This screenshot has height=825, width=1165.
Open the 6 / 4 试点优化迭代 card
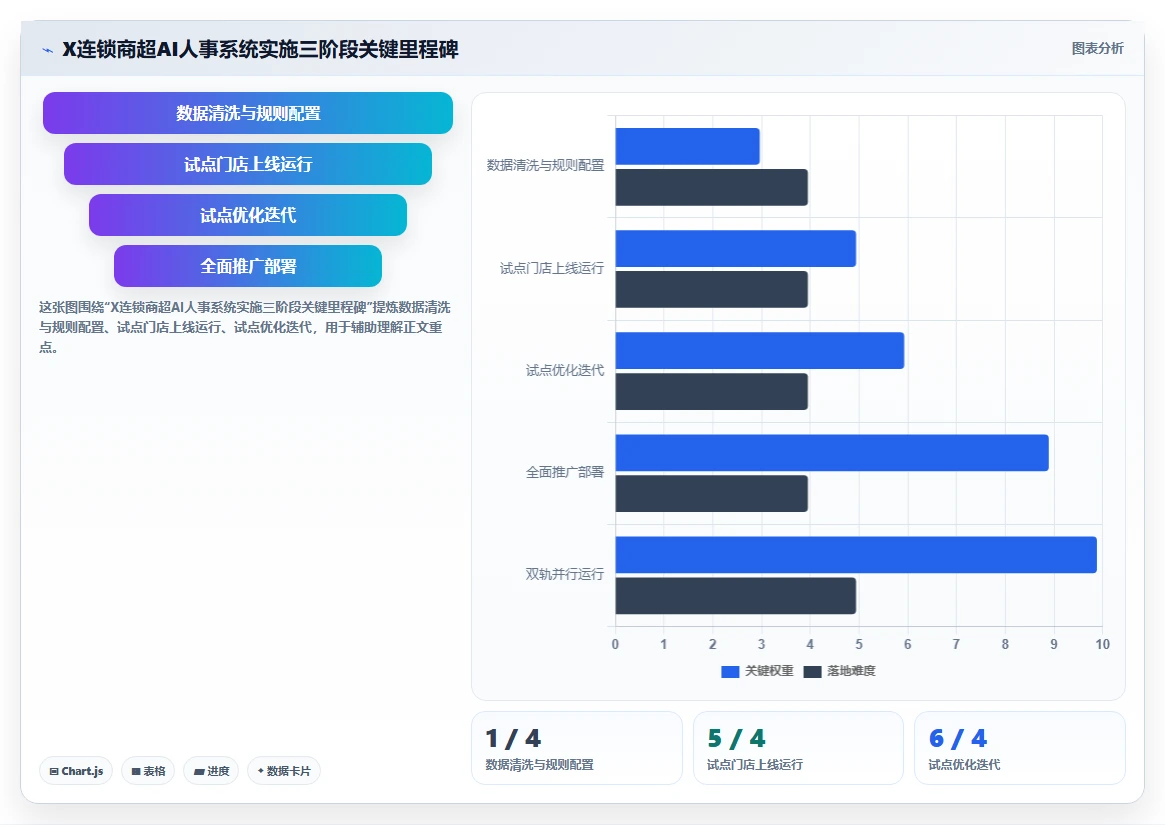point(1019,748)
